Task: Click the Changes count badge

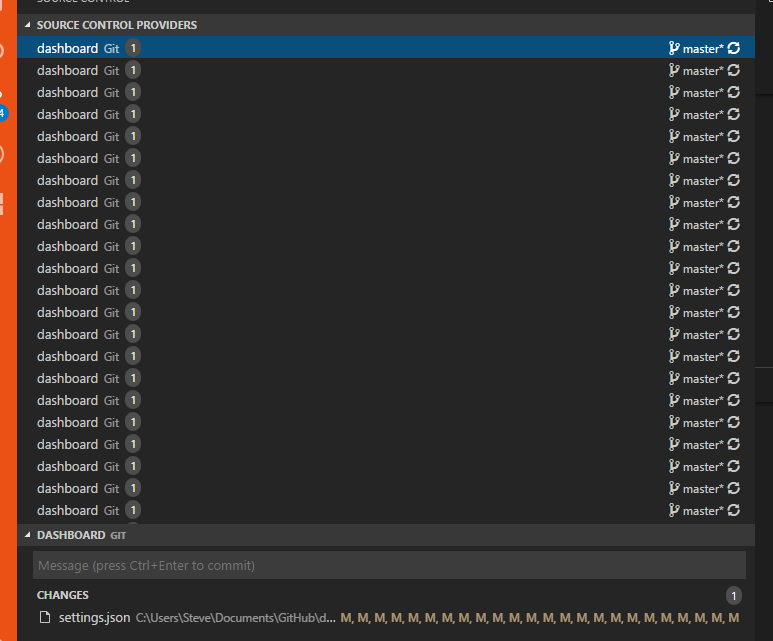Action: point(734,596)
